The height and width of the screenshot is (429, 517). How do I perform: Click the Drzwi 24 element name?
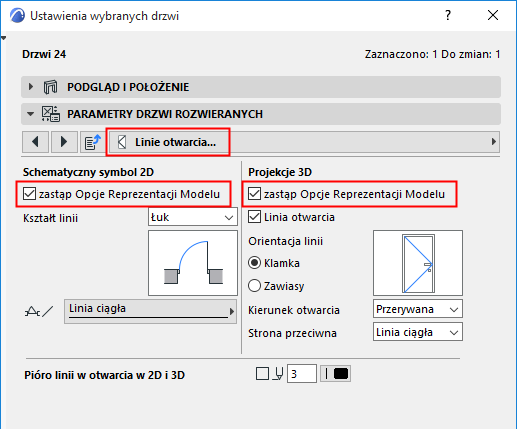(x=44, y=54)
